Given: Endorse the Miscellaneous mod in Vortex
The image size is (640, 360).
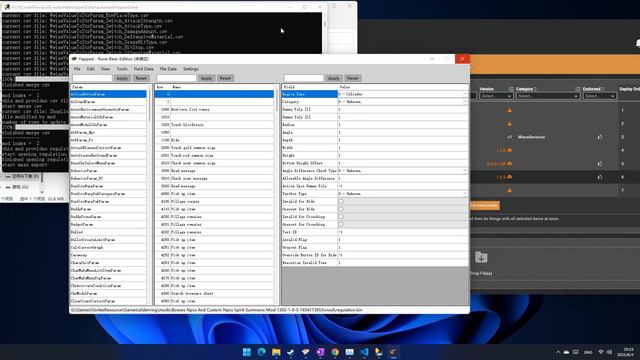Looking at the screenshot, I should pyautogui.click(x=600, y=137).
